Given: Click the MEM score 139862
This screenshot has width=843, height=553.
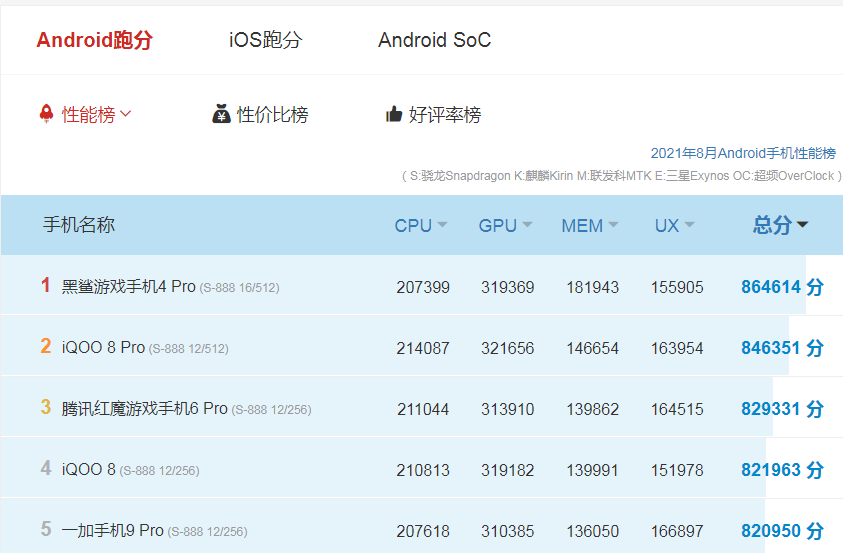Looking at the screenshot, I should (x=592, y=410).
